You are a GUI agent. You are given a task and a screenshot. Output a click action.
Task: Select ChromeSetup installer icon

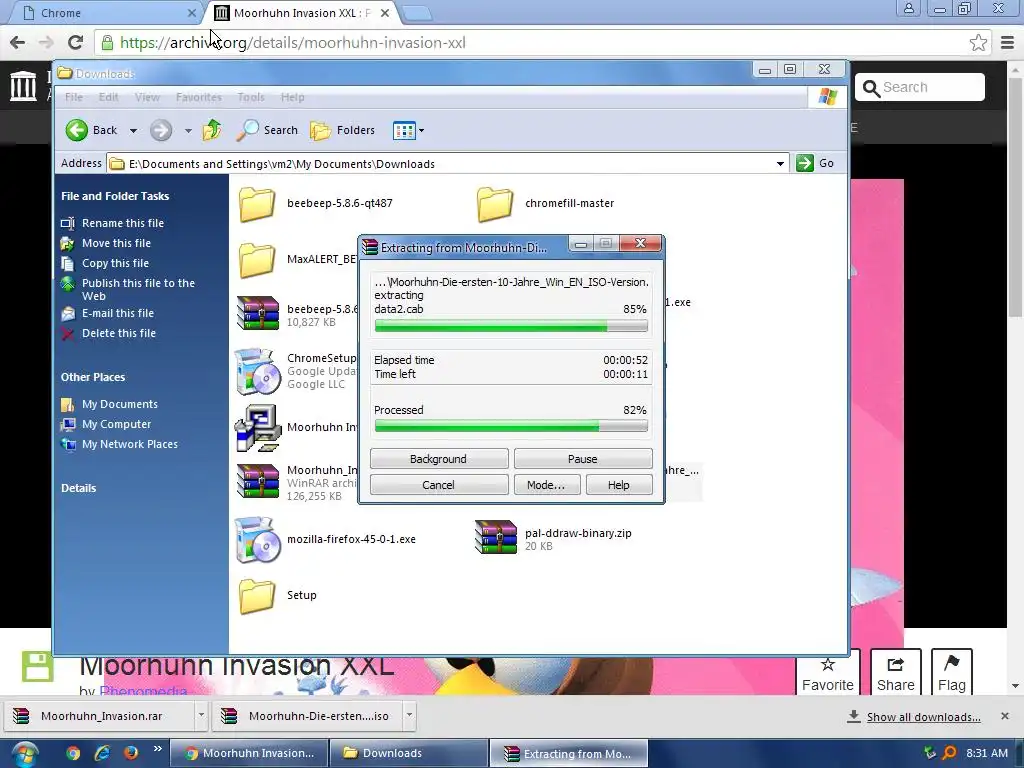257,371
